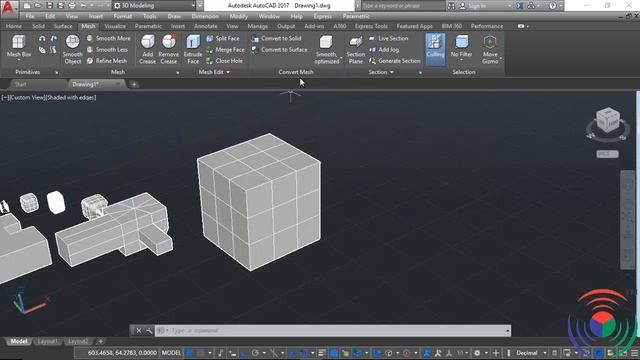Click the Refine Mesh tool
Viewport: 640px width, 360px height.
tap(107, 61)
